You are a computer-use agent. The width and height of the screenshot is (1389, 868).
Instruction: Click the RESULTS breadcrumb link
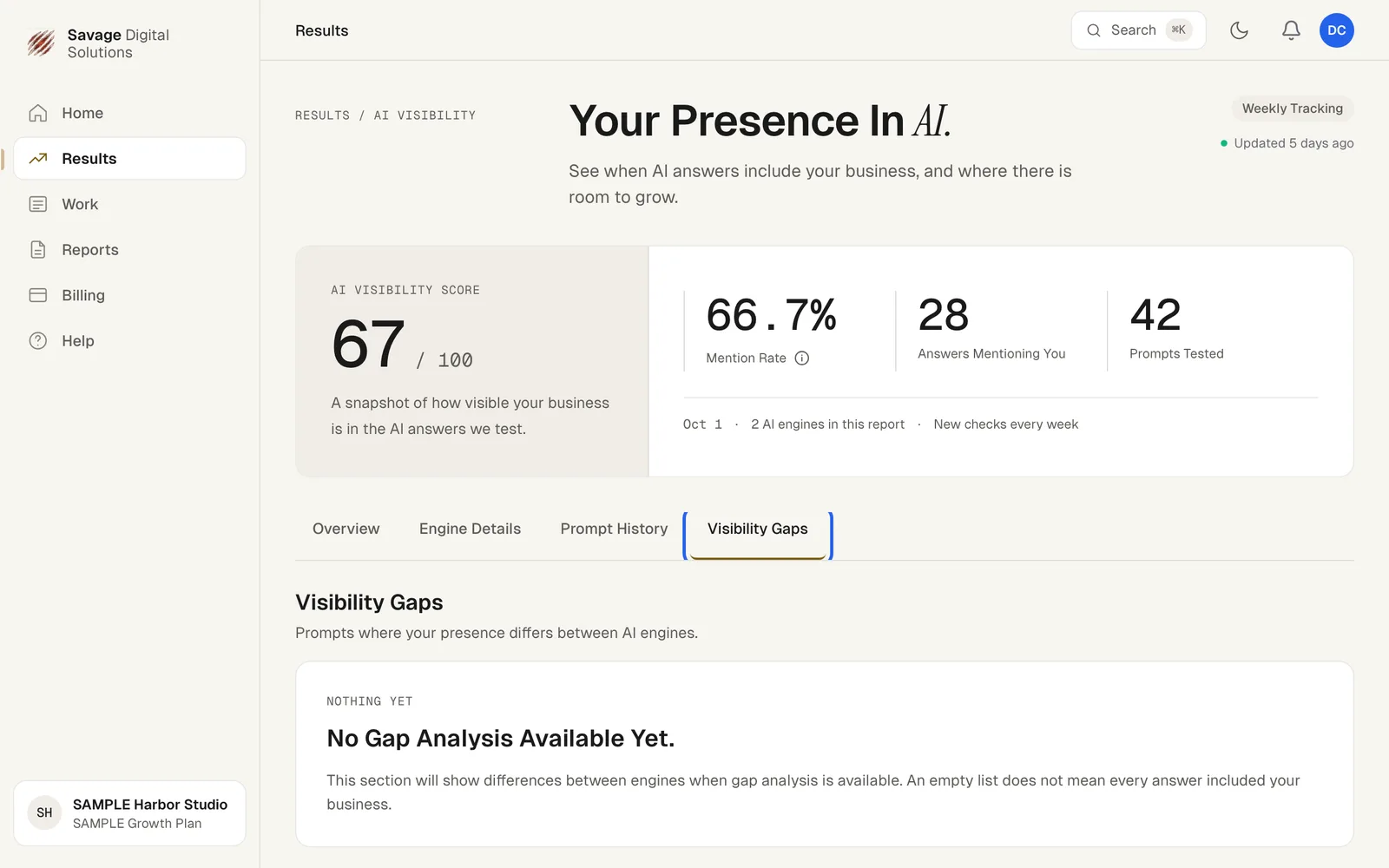coord(322,115)
